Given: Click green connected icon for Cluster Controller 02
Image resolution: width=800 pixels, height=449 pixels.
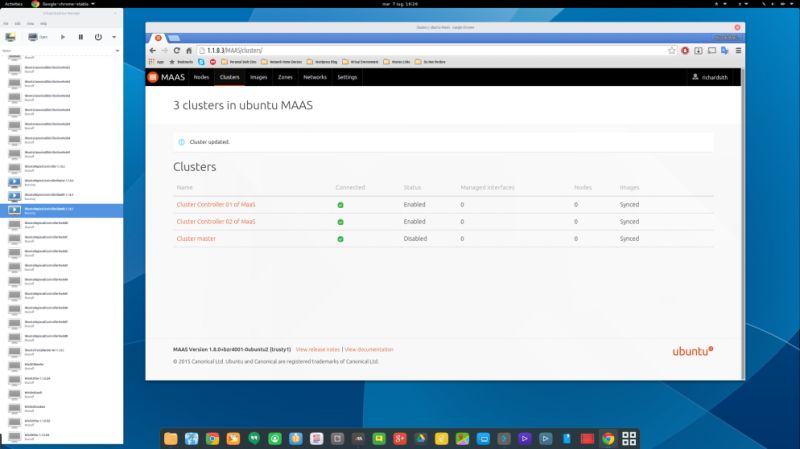Looking at the screenshot, I should [340, 222].
